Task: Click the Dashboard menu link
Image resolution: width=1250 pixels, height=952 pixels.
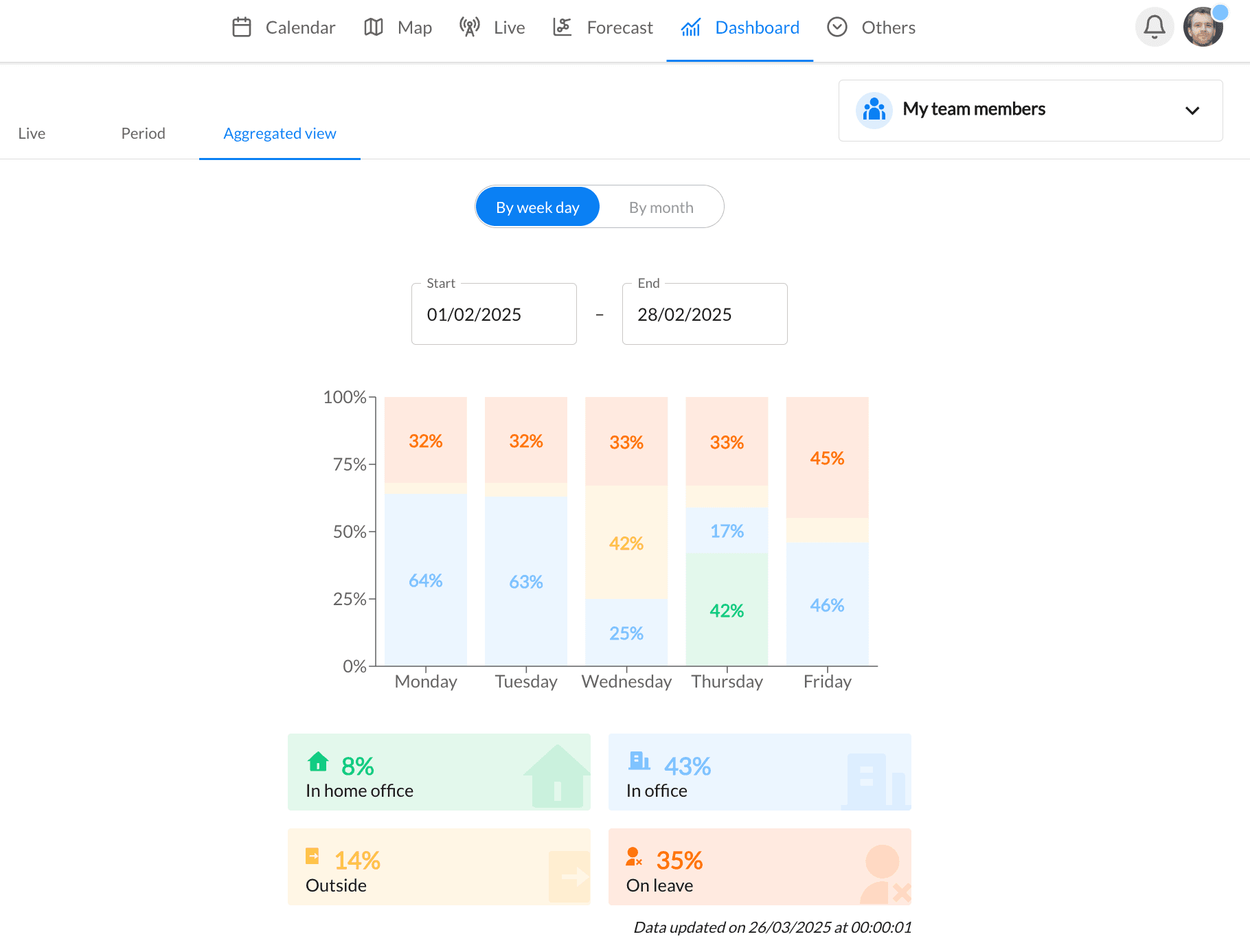Action: pyautogui.click(x=757, y=27)
